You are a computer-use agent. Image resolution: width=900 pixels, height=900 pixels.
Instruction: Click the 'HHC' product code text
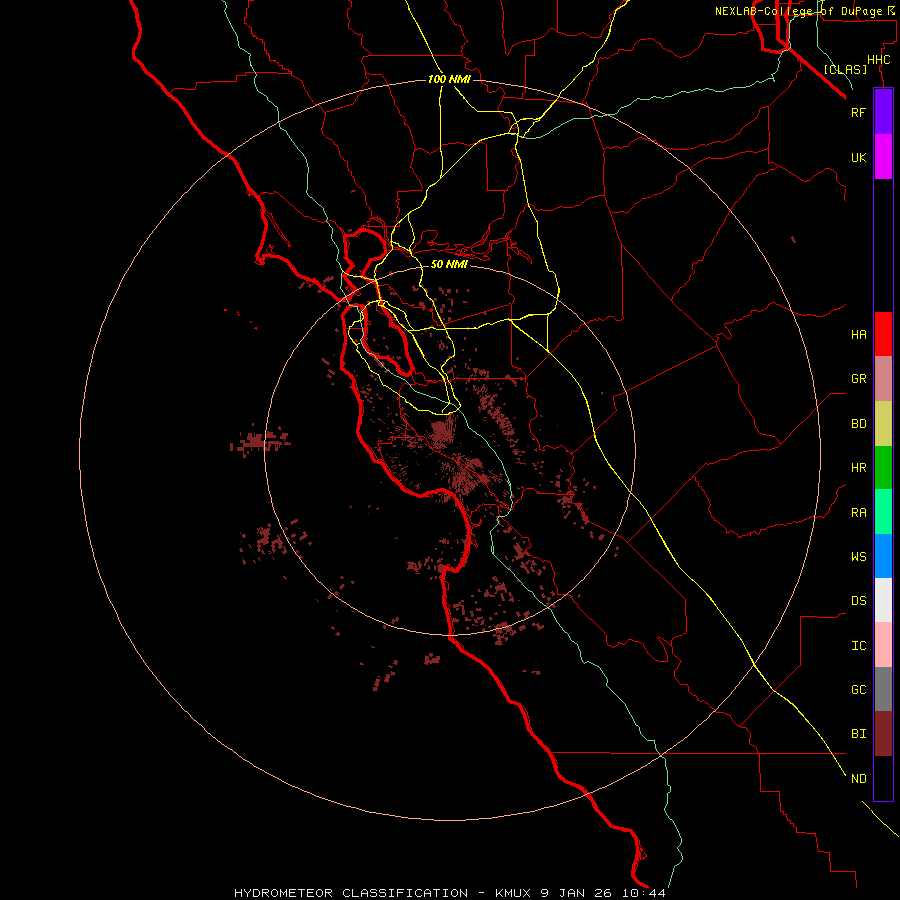(878, 60)
